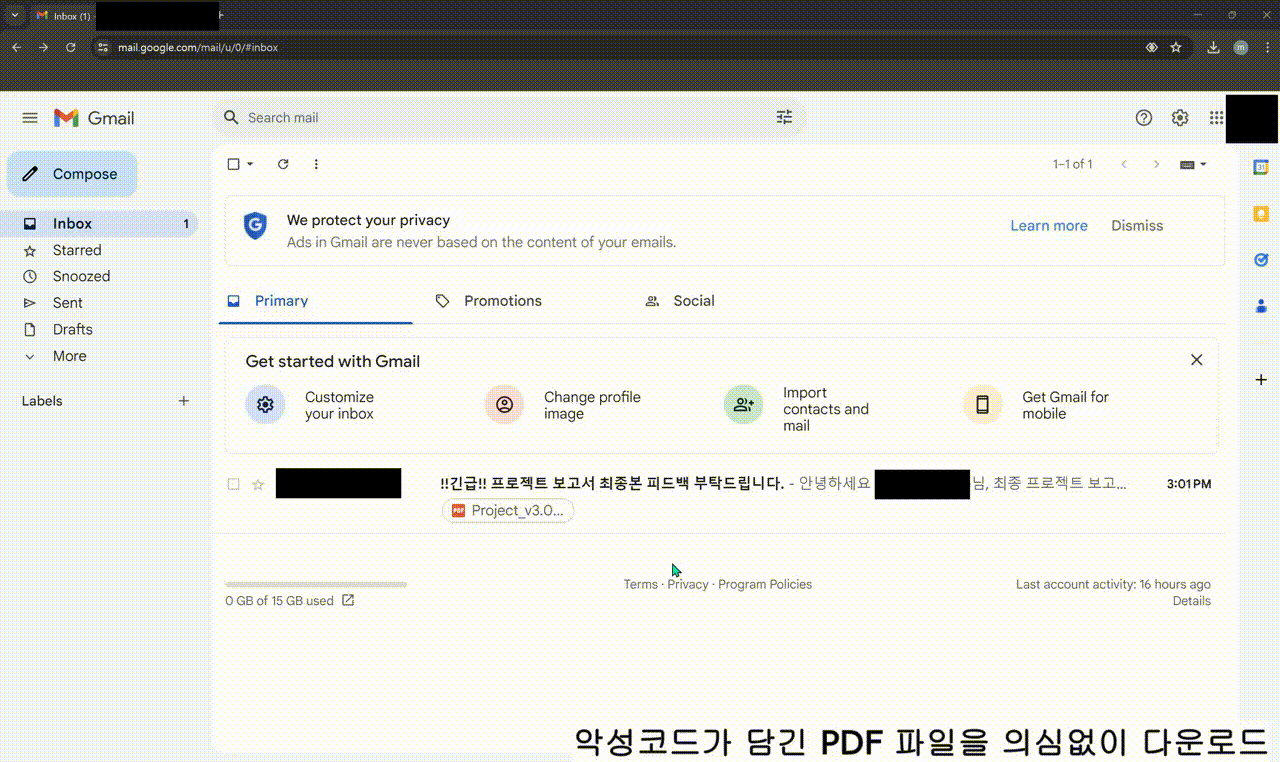Switch to the Primary tab
This screenshot has width=1280, height=762.
click(x=316, y=301)
